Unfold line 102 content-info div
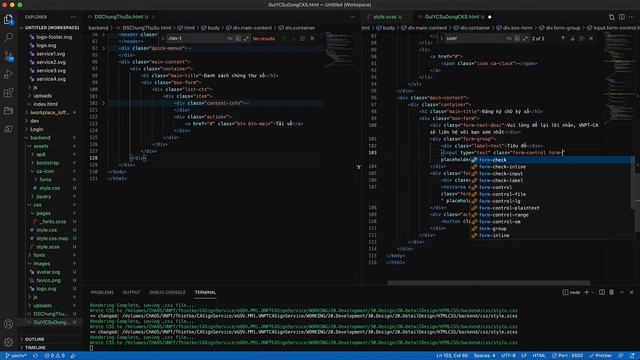This screenshot has width=640, height=360. [104, 103]
